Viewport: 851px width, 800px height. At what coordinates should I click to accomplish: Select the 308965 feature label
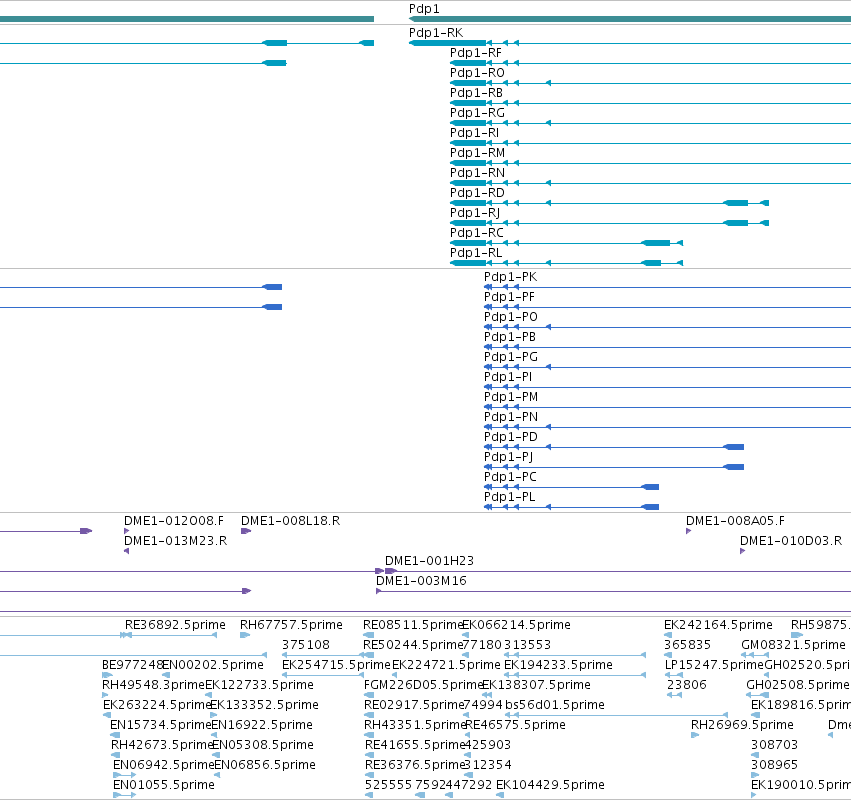[774, 765]
